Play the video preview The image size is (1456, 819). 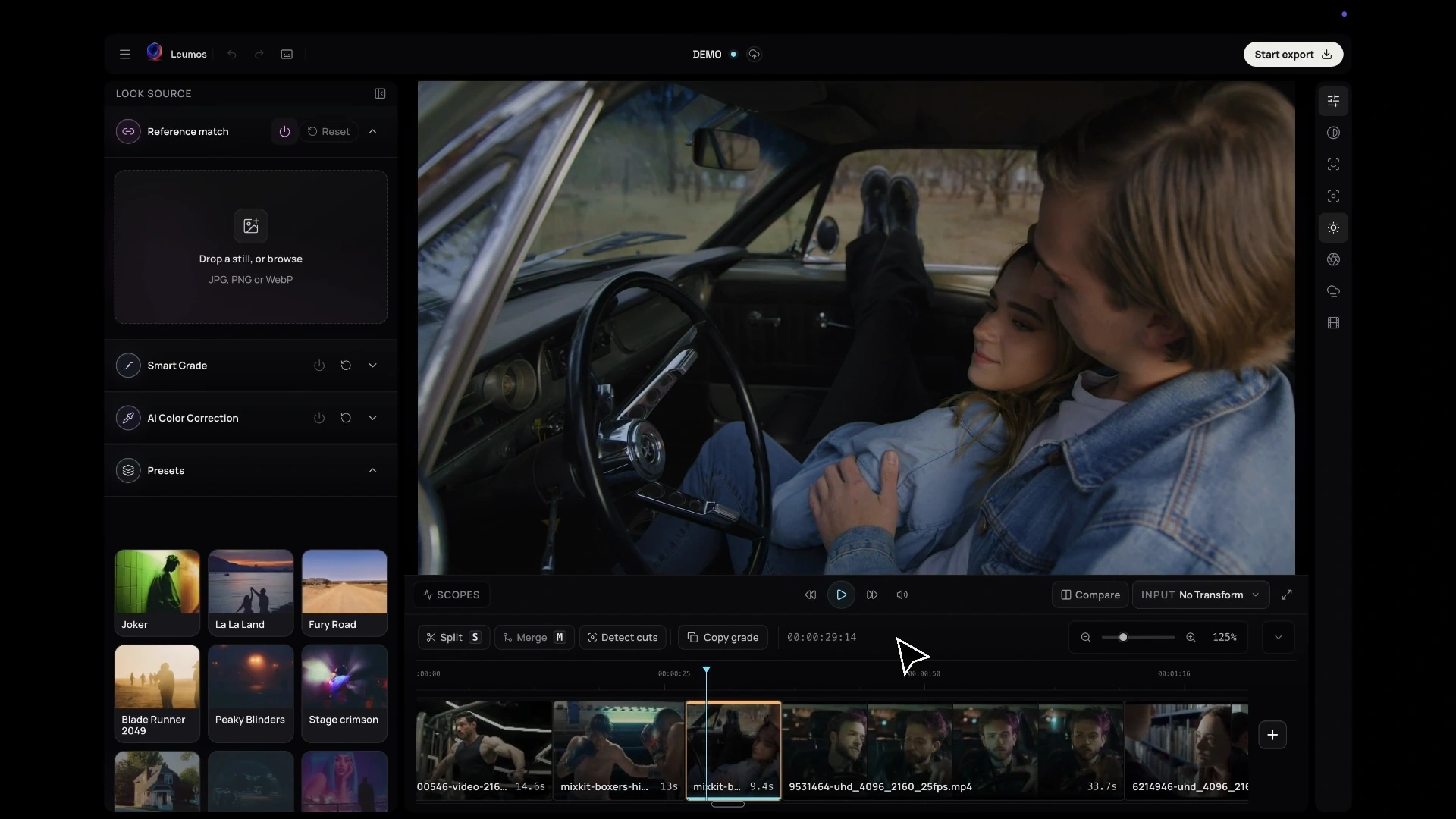841,595
